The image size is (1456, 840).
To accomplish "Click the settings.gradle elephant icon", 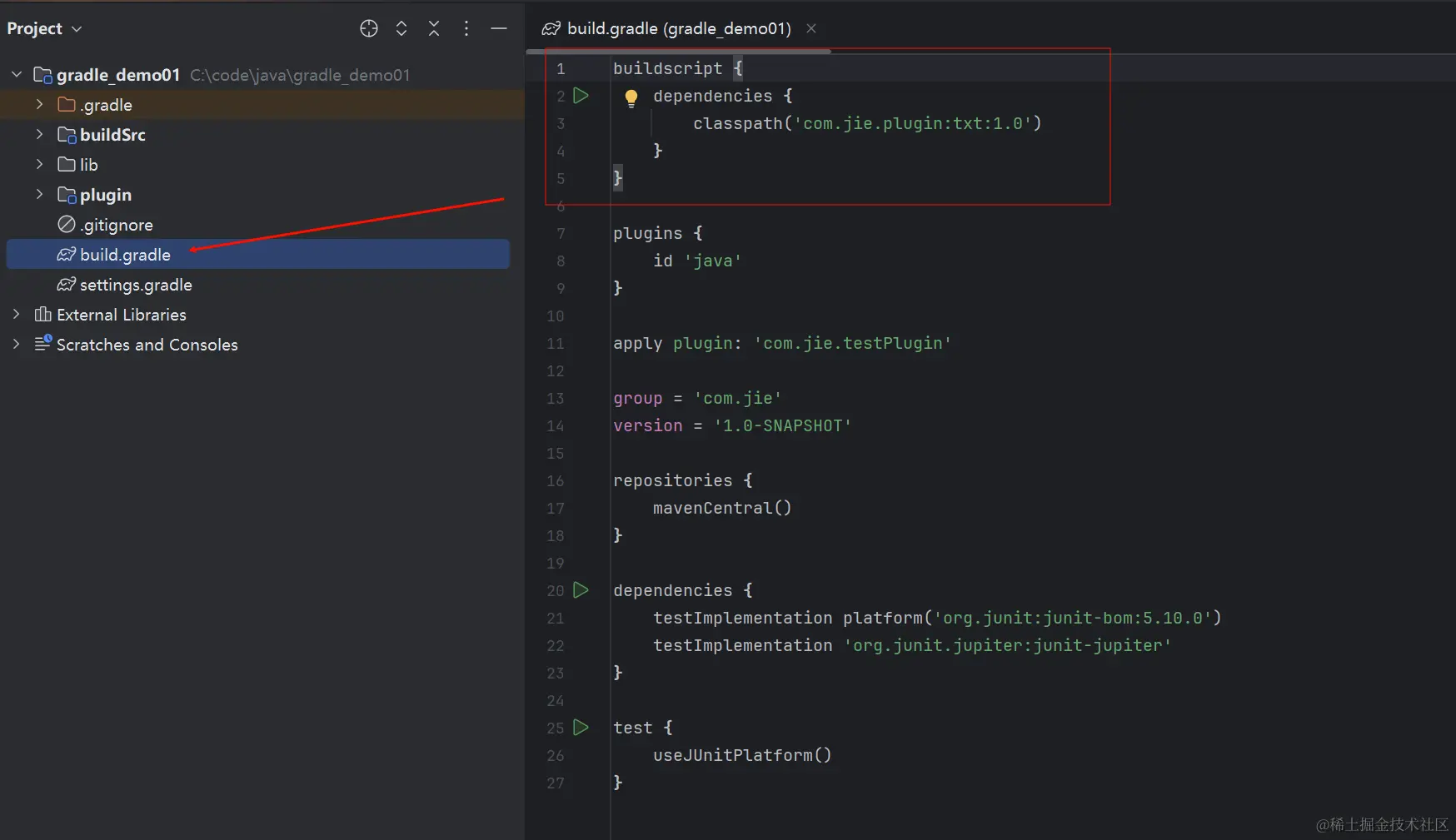I will click(x=67, y=285).
